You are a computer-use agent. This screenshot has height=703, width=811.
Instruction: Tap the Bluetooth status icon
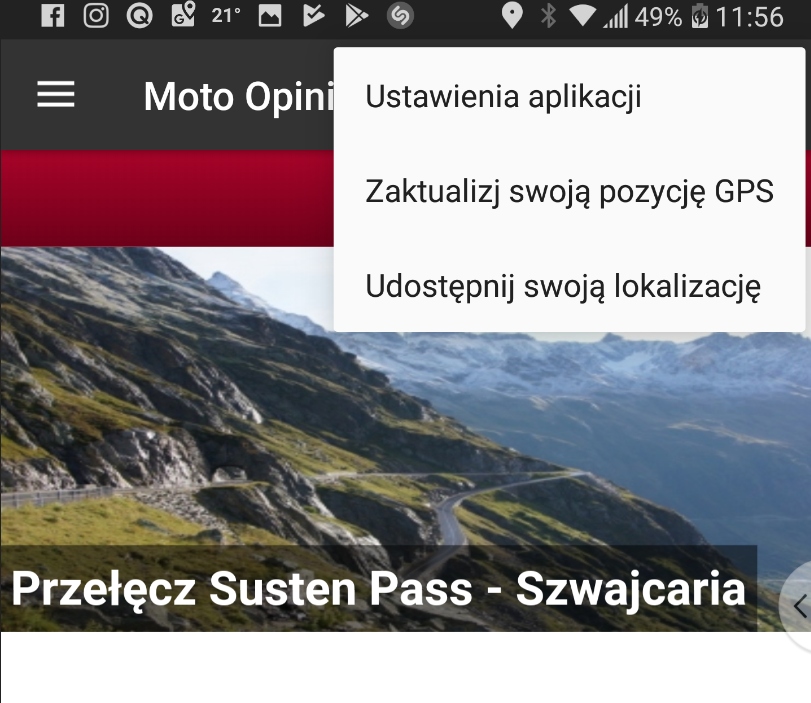[548, 16]
